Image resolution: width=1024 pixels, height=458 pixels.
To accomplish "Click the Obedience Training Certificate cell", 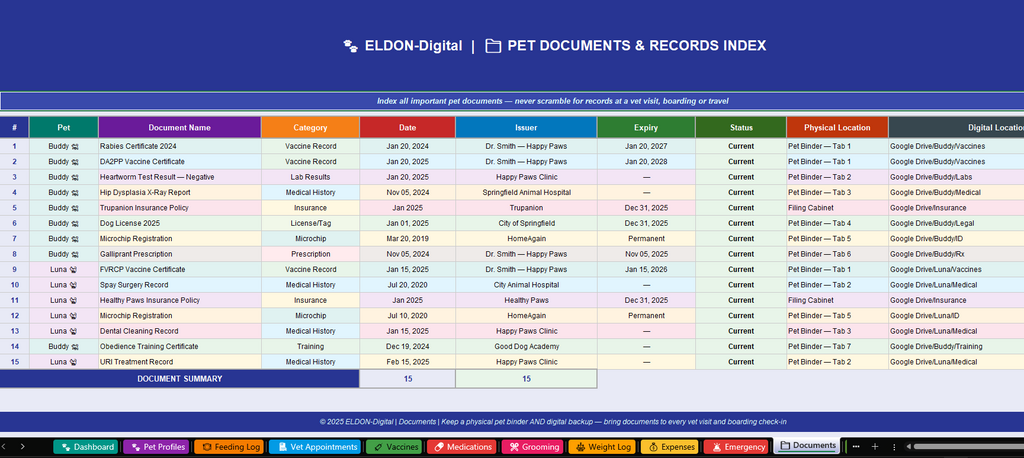I will (x=180, y=346).
